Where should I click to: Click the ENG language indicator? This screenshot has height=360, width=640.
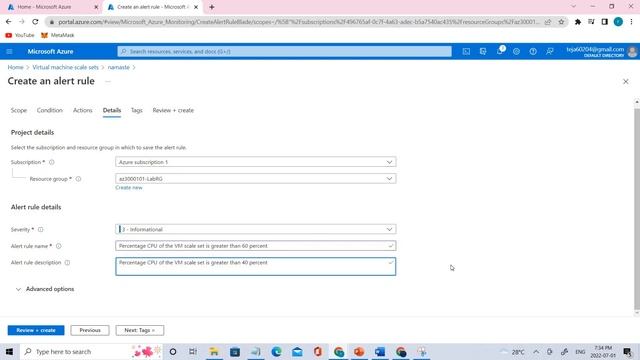point(580,351)
